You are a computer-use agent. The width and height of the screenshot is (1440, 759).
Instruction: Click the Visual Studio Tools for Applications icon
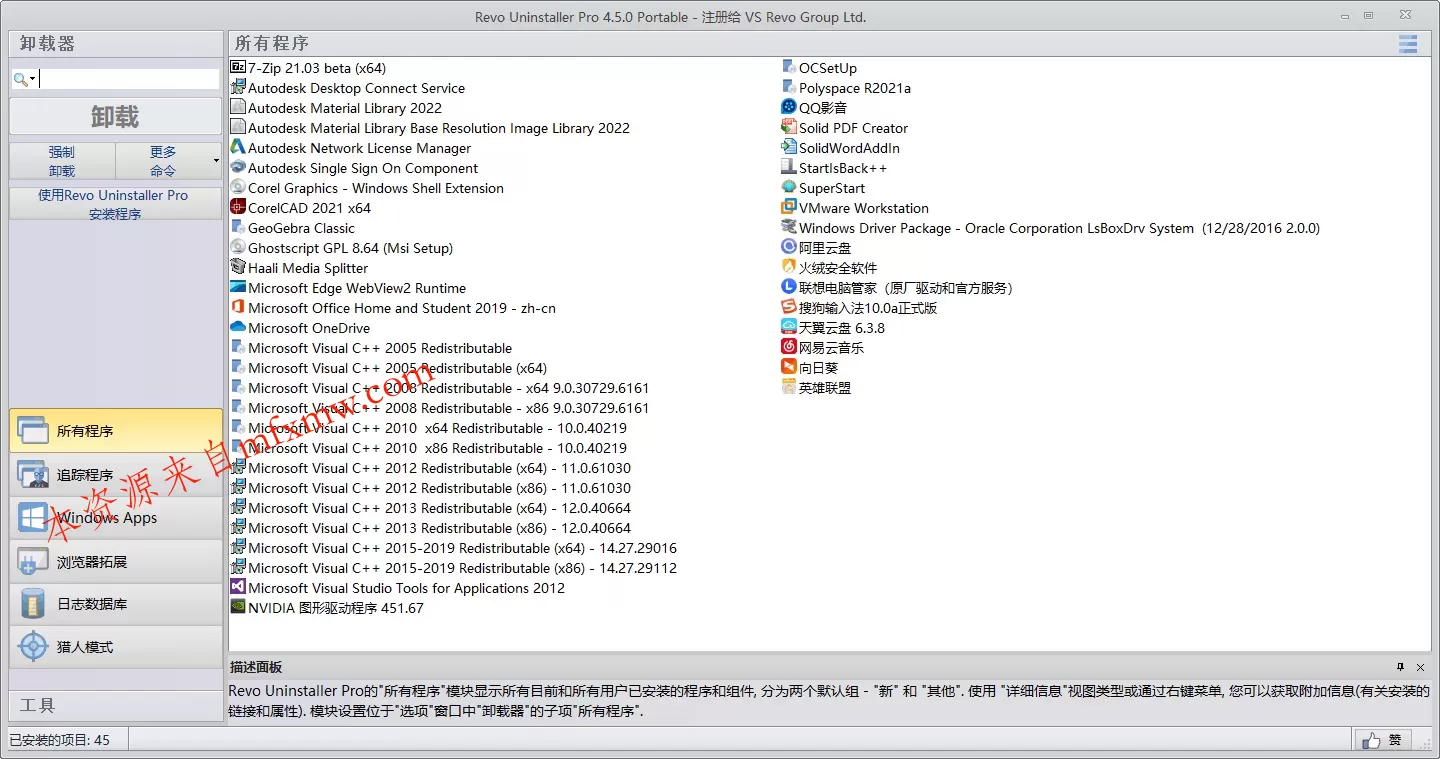click(238, 587)
